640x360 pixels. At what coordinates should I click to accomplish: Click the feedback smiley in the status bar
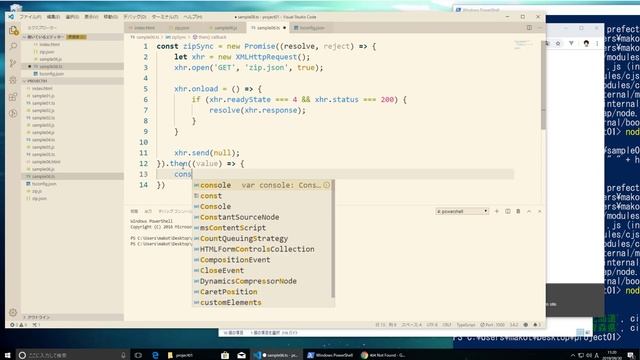pos(526,325)
